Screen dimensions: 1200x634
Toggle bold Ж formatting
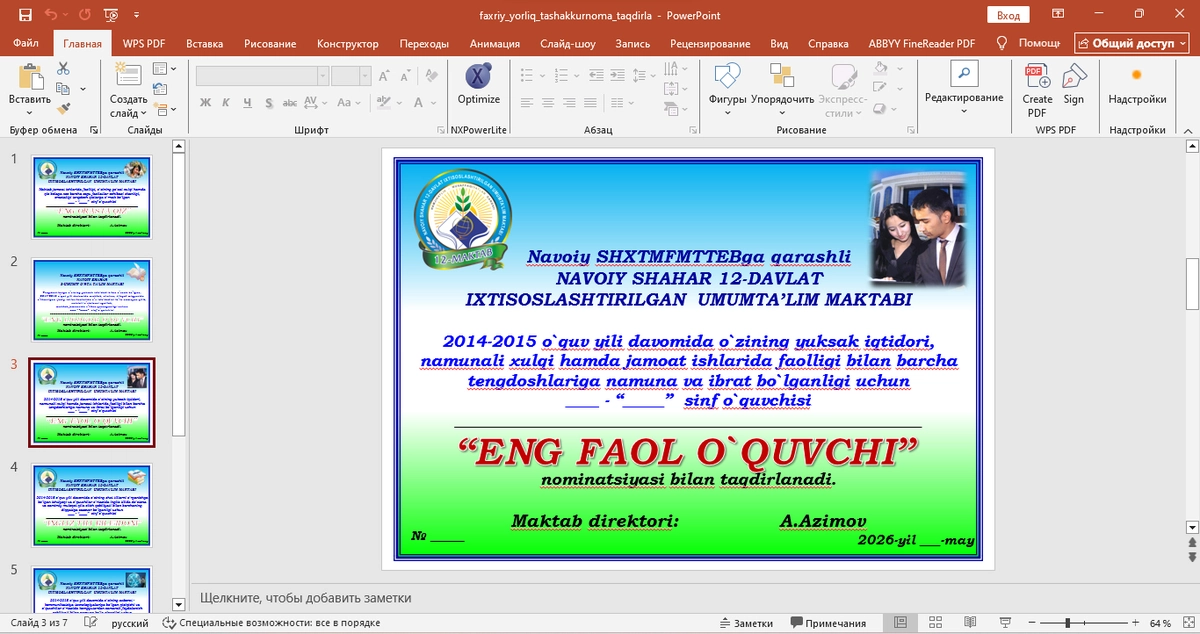(x=205, y=102)
